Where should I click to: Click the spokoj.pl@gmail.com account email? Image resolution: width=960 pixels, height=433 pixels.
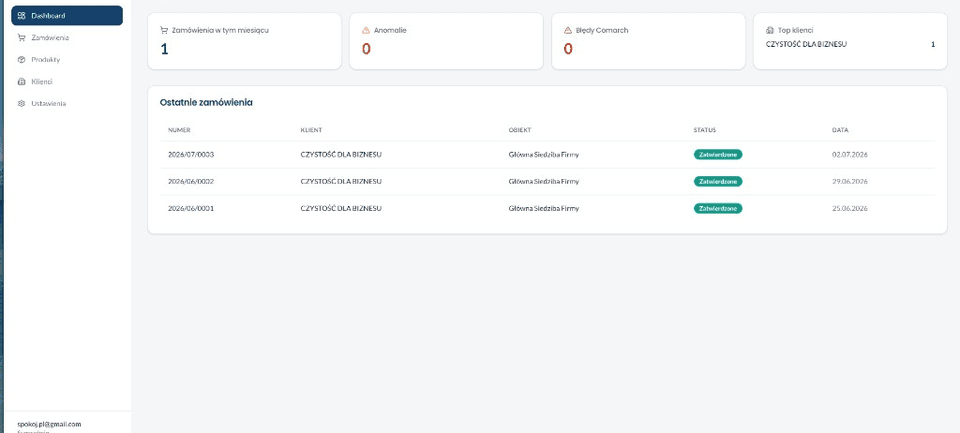click(50, 424)
